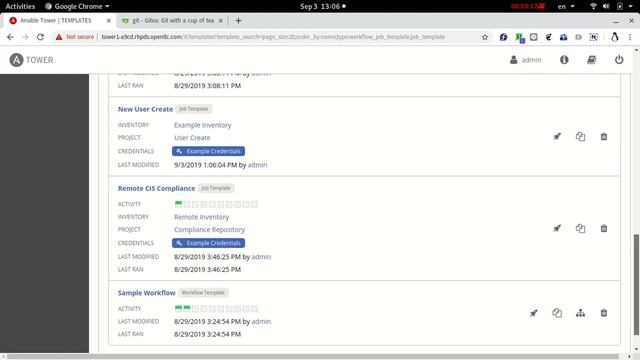Screen dimensions: 640x360
Task: Open the User Create project link
Action: pyautogui.click(x=192, y=138)
